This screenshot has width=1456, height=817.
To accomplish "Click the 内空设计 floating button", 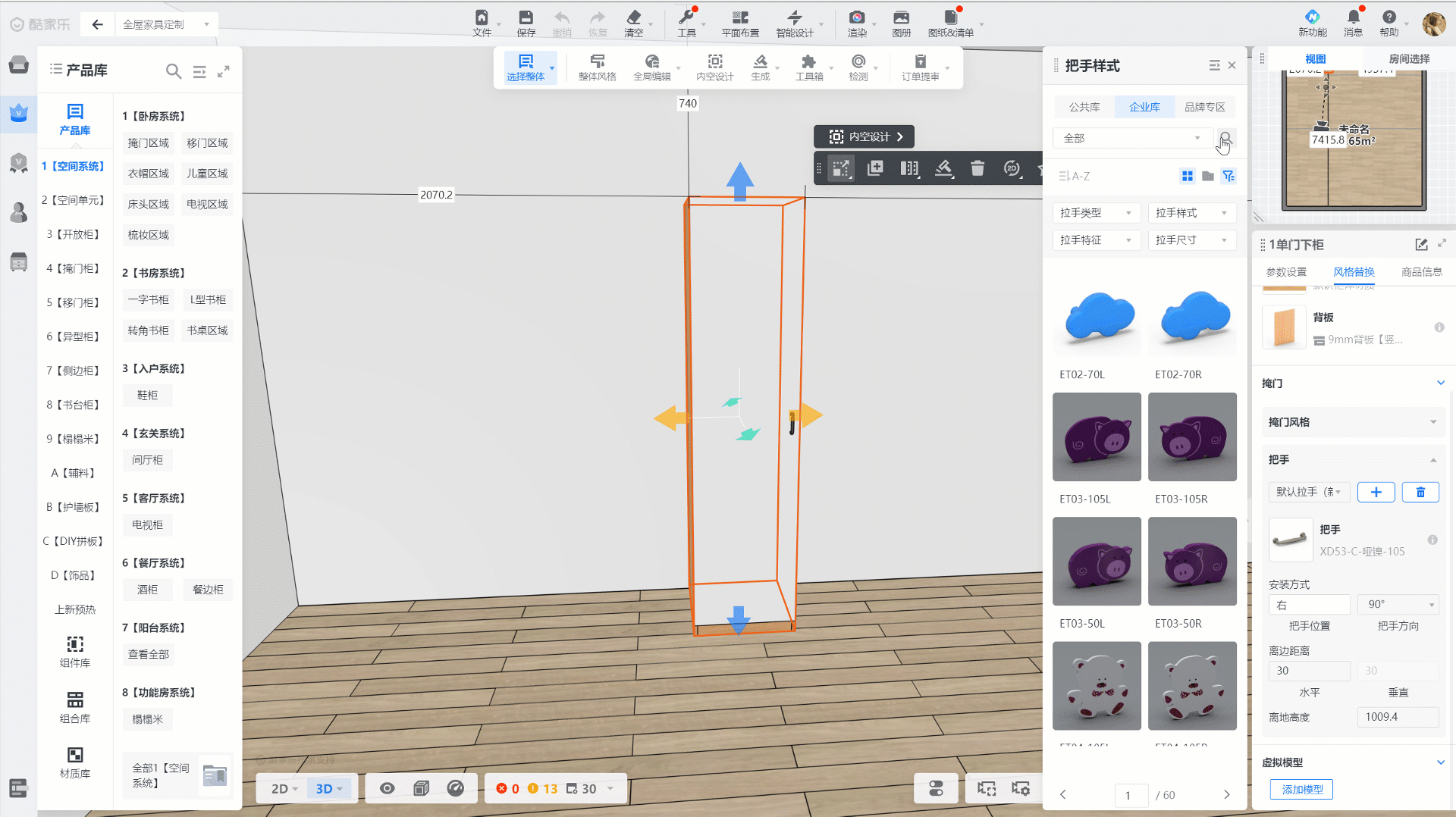I will coord(864,136).
